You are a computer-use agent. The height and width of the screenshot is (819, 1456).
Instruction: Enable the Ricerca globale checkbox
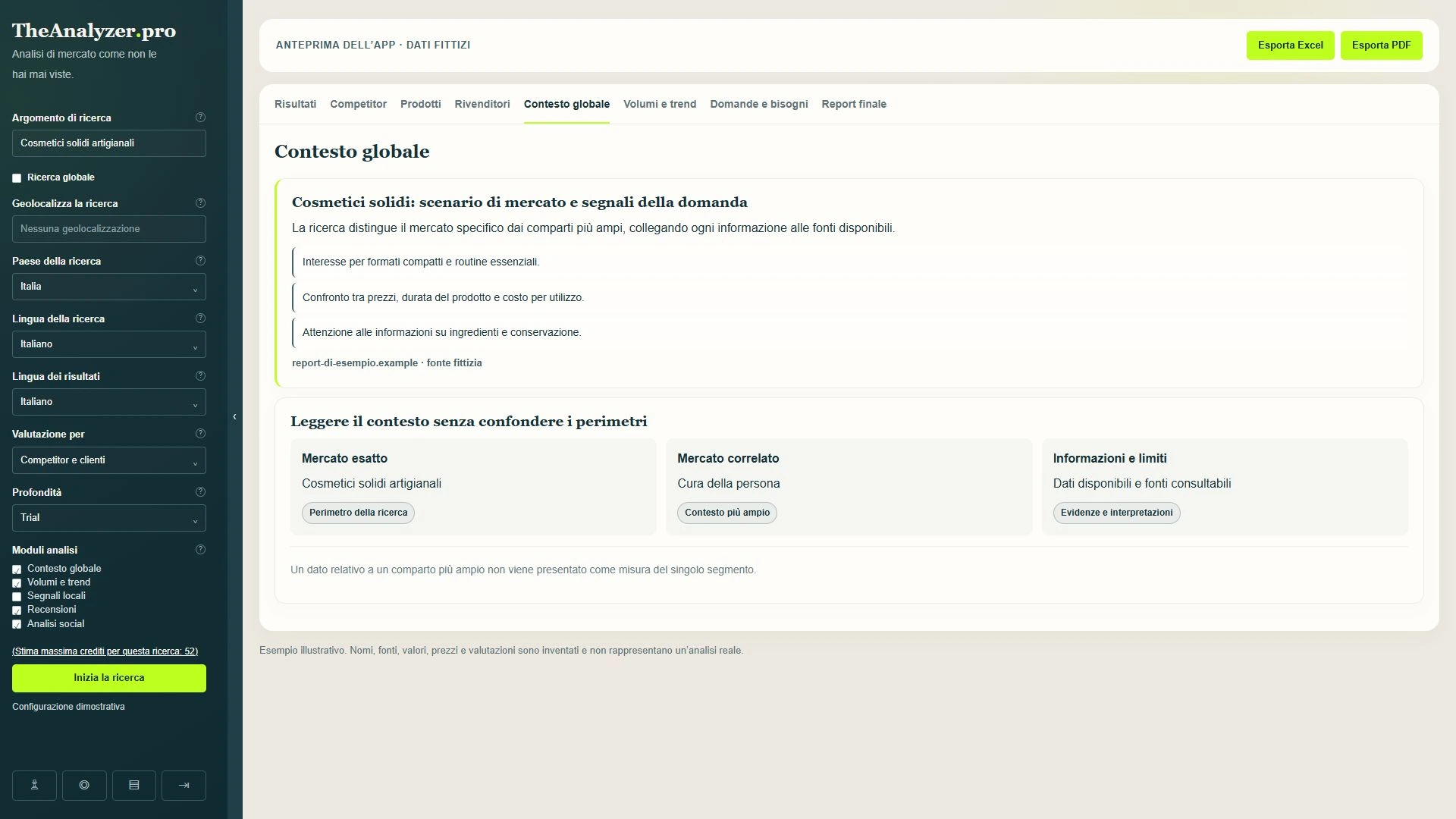click(x=17, y=178)
